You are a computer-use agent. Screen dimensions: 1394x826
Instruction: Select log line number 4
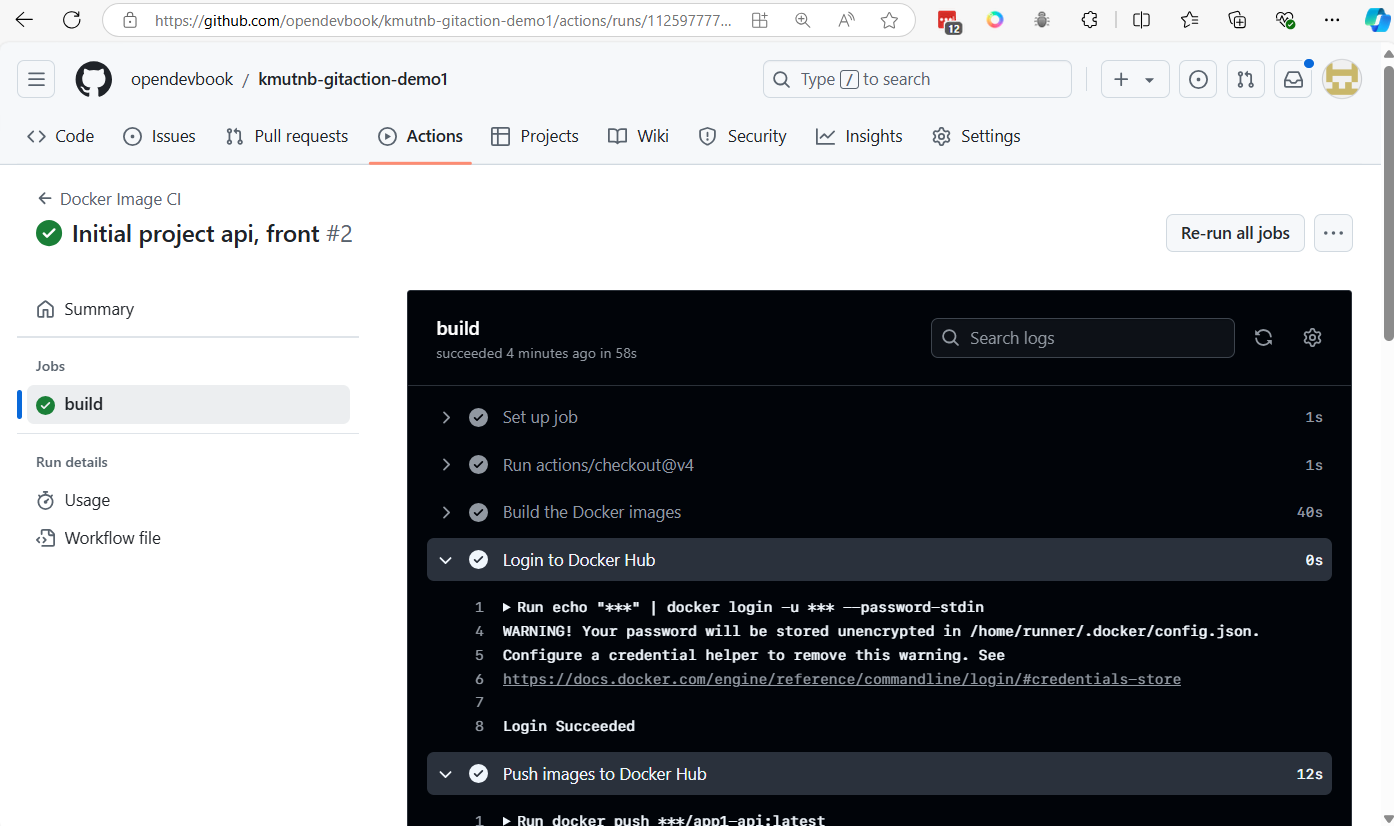coord(479,631)
